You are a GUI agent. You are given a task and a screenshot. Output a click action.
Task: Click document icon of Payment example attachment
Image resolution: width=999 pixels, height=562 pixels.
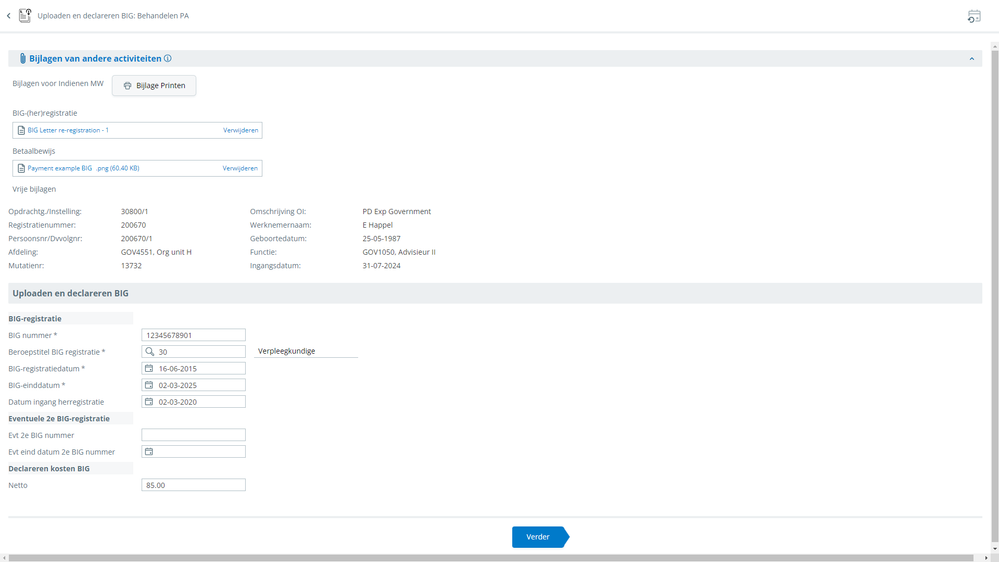[21, 168]
